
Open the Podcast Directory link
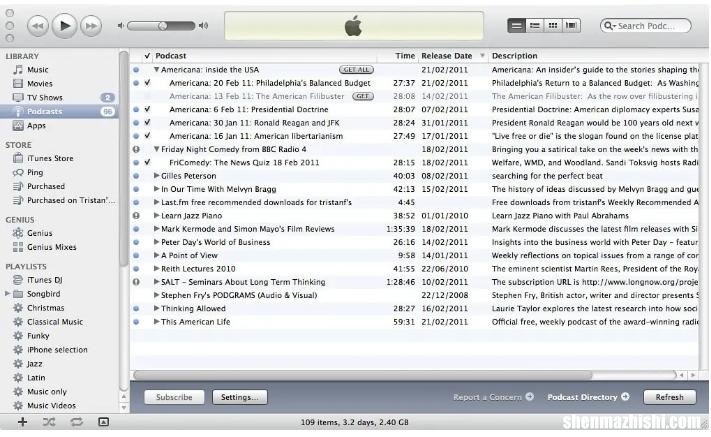(x=588, y=397)
